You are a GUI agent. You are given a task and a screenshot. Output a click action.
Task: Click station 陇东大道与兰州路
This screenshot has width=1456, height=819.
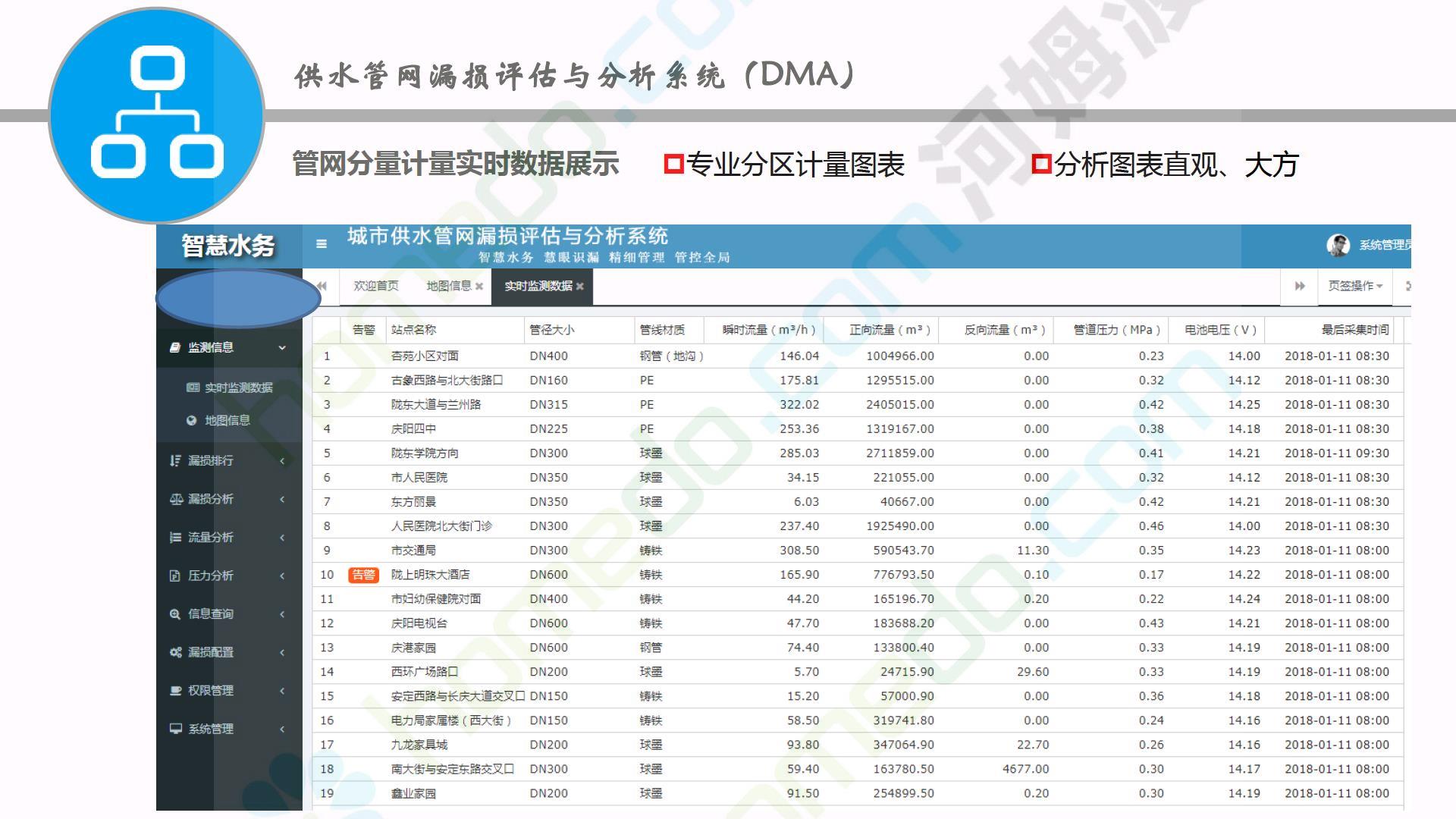tap(436, 404)
